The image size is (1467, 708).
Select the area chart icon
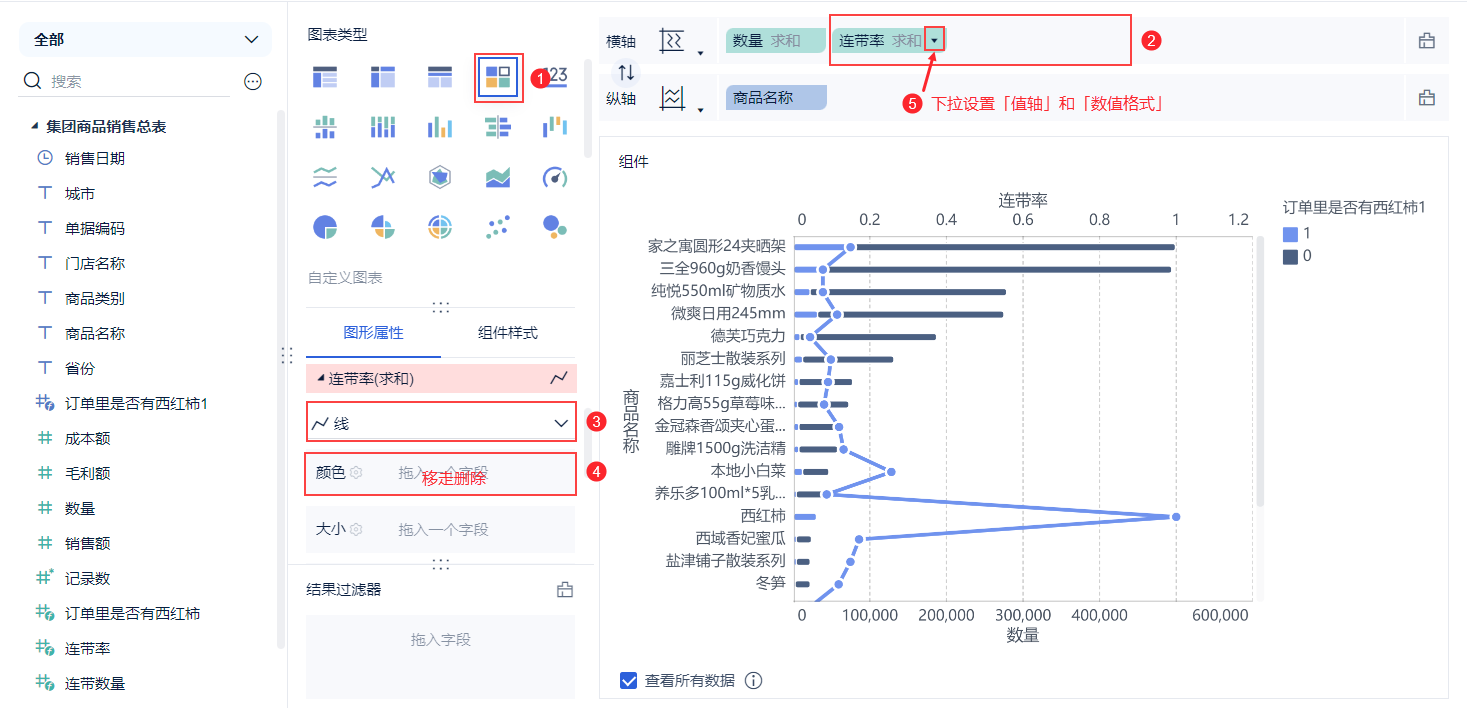pyautogui.click(x=498, y=178)
